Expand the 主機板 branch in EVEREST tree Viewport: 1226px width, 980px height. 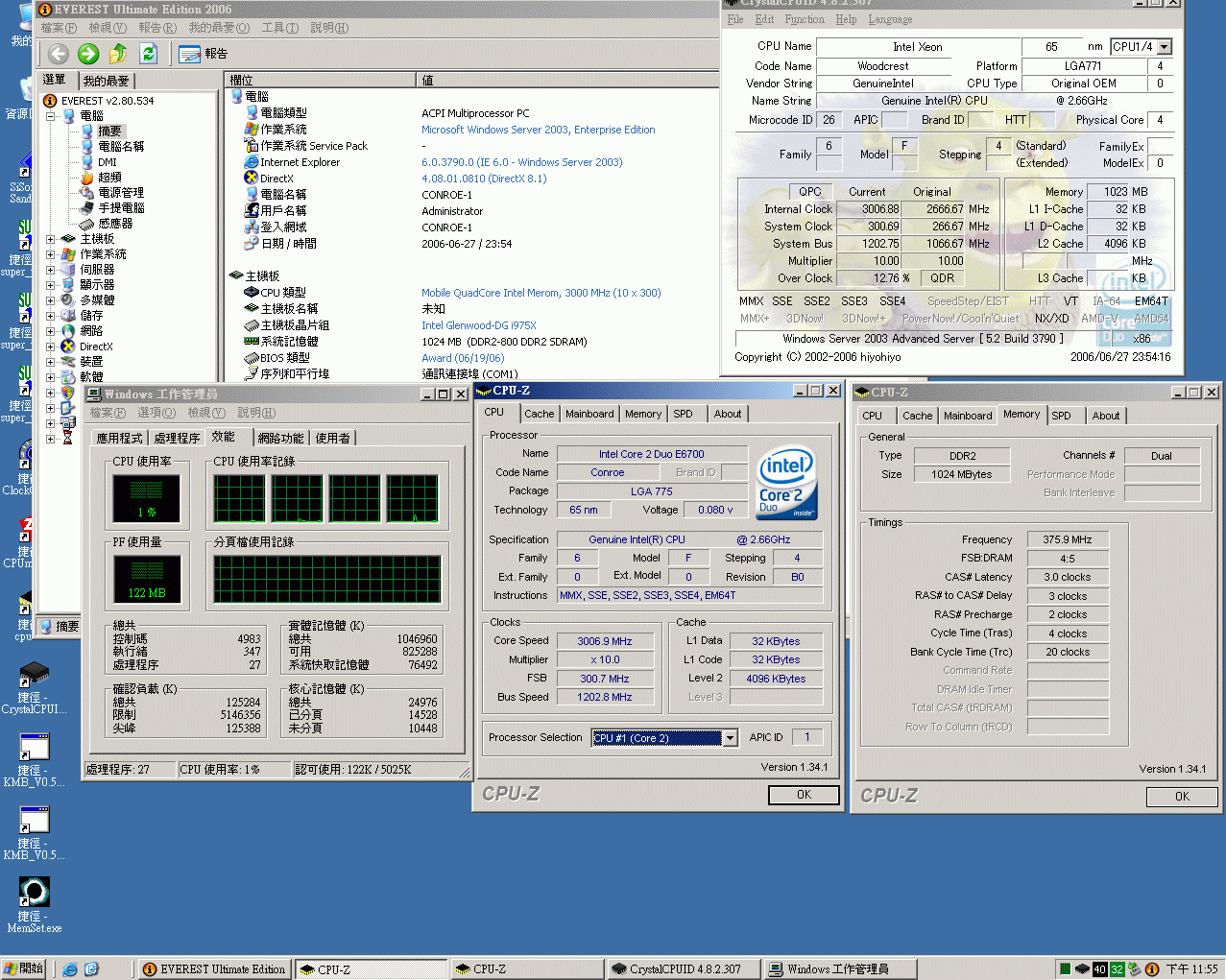click(51, 239)
